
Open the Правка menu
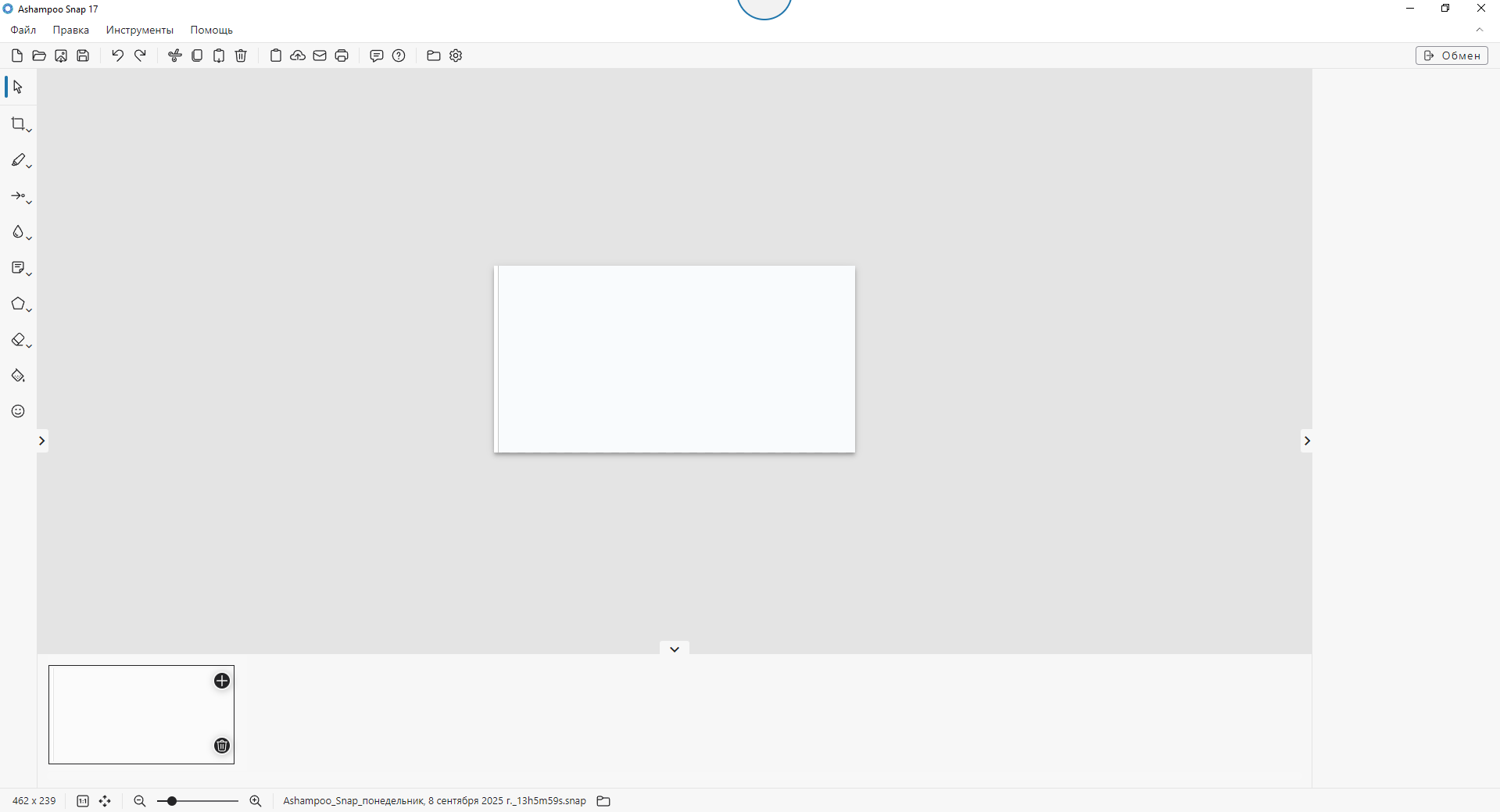71,30
